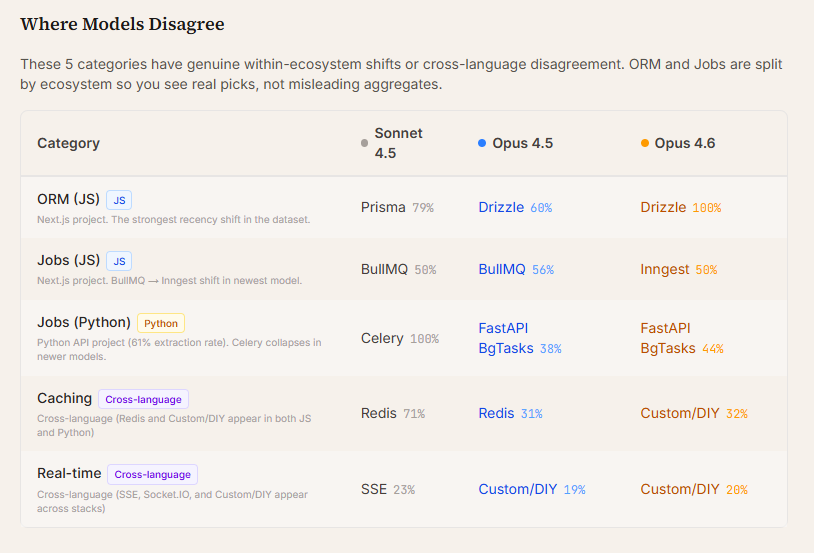Click 'Redis 31%' in Caching row
814x553 pixels.
pos(510,413)
